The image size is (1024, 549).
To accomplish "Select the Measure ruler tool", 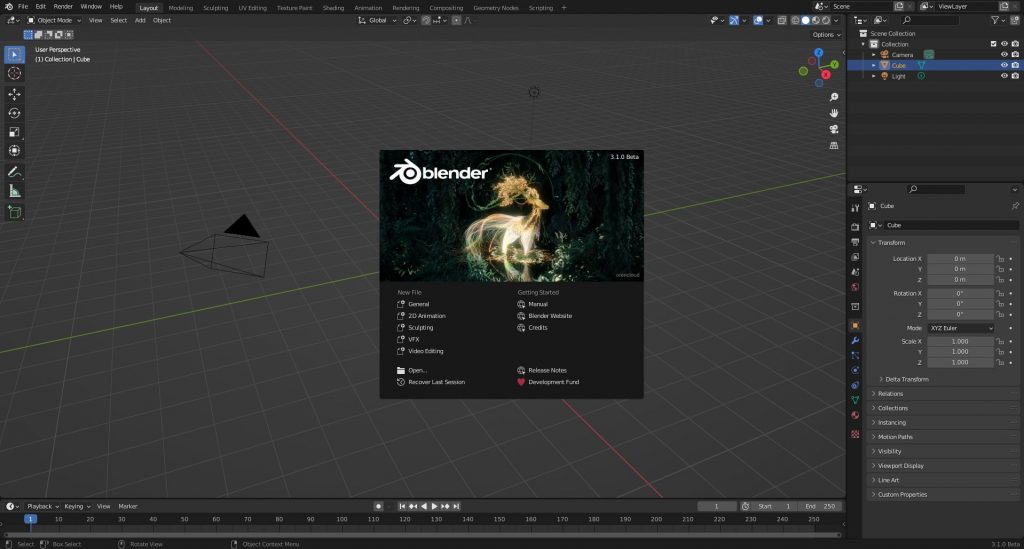I will [x=14, y=191].
